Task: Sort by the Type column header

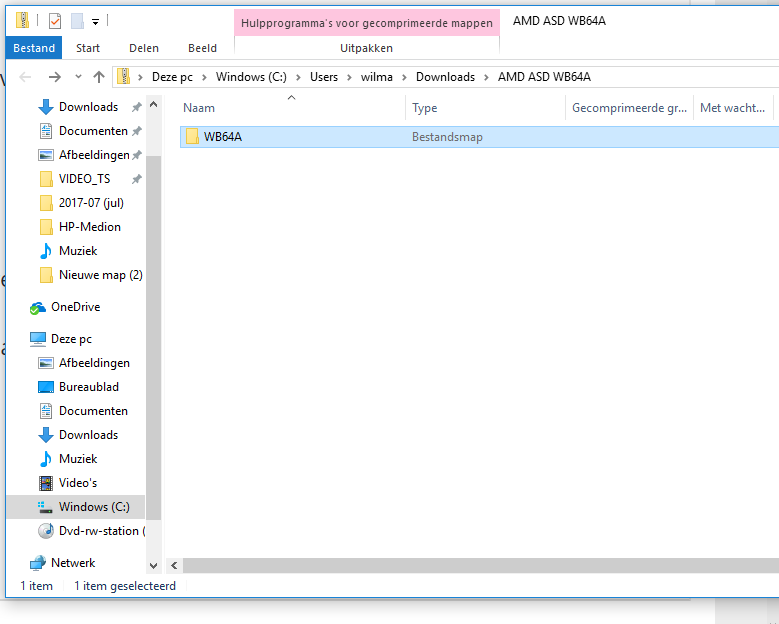Action: pyautogui.click(x=485, y=108)
